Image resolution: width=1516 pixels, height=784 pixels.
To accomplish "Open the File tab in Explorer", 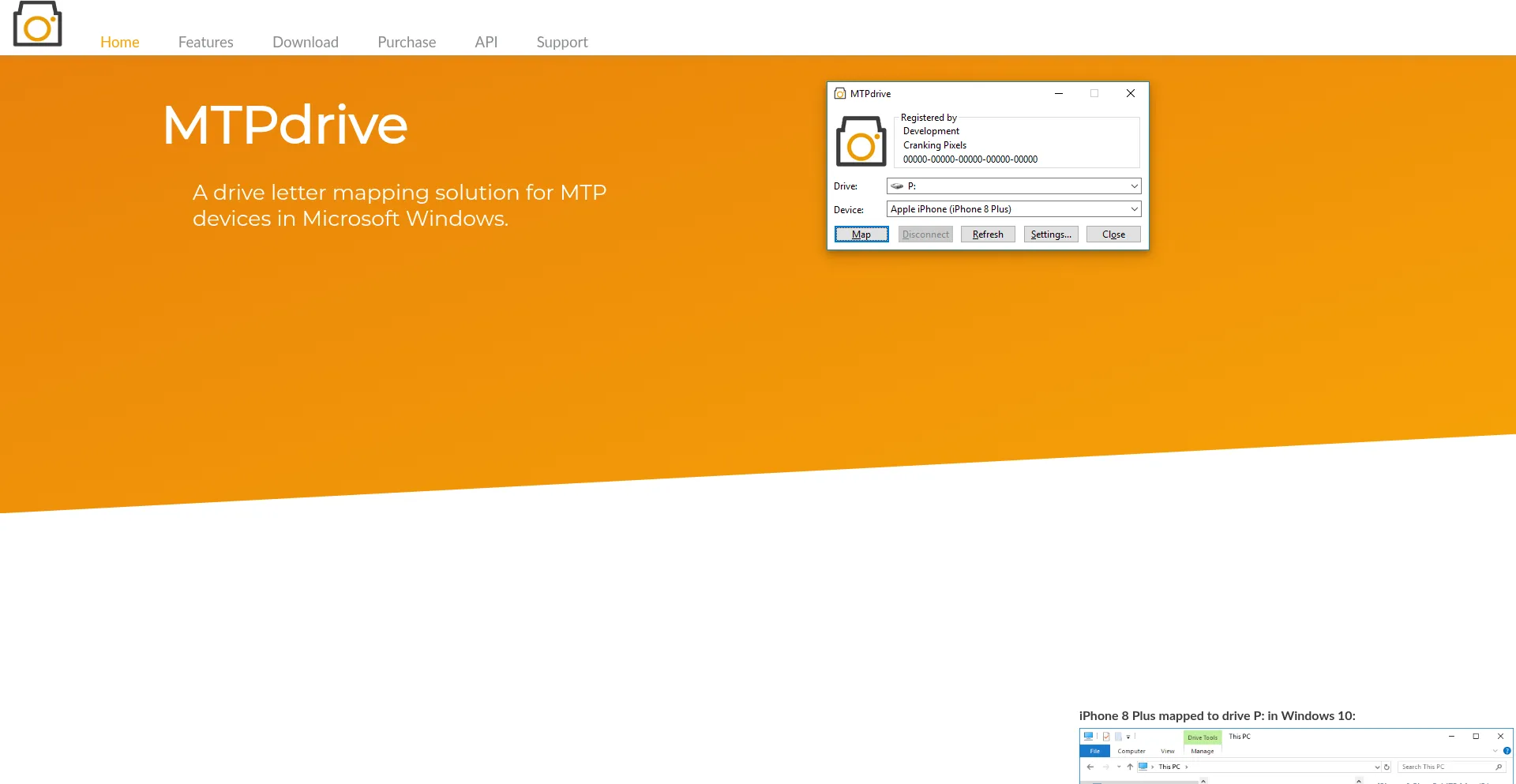I will coord(1095,751).
